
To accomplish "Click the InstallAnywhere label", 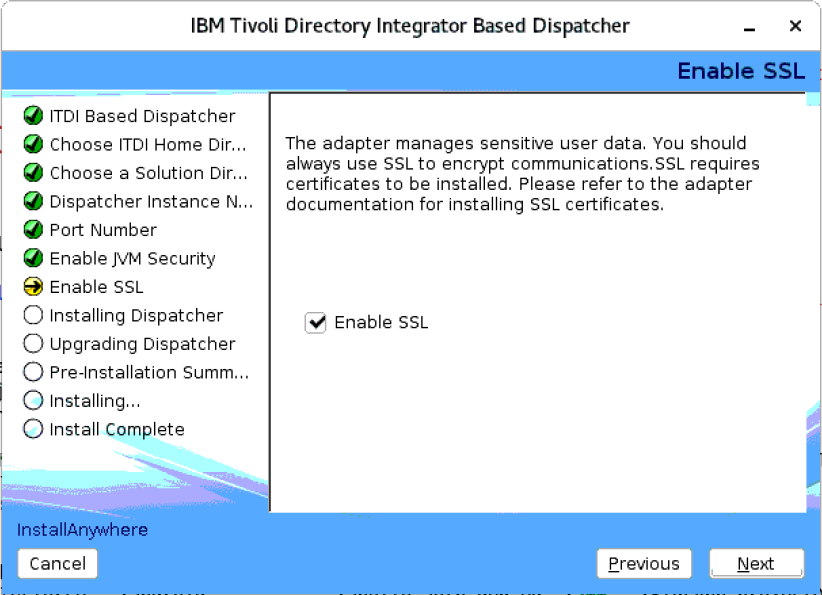I will (82, 529).
